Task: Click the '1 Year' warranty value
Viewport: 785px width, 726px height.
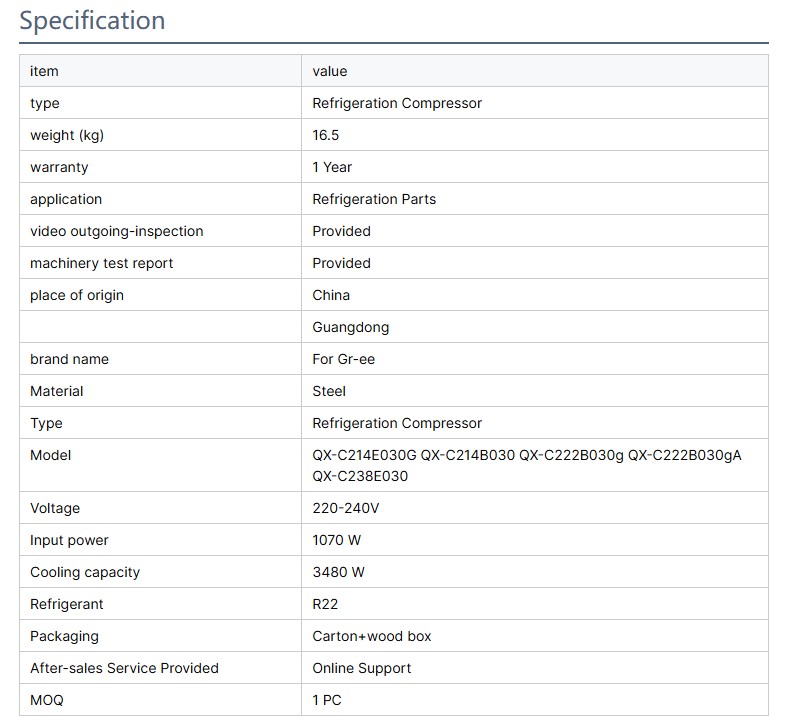Action: pyautogui.click(x=332, y=167)
